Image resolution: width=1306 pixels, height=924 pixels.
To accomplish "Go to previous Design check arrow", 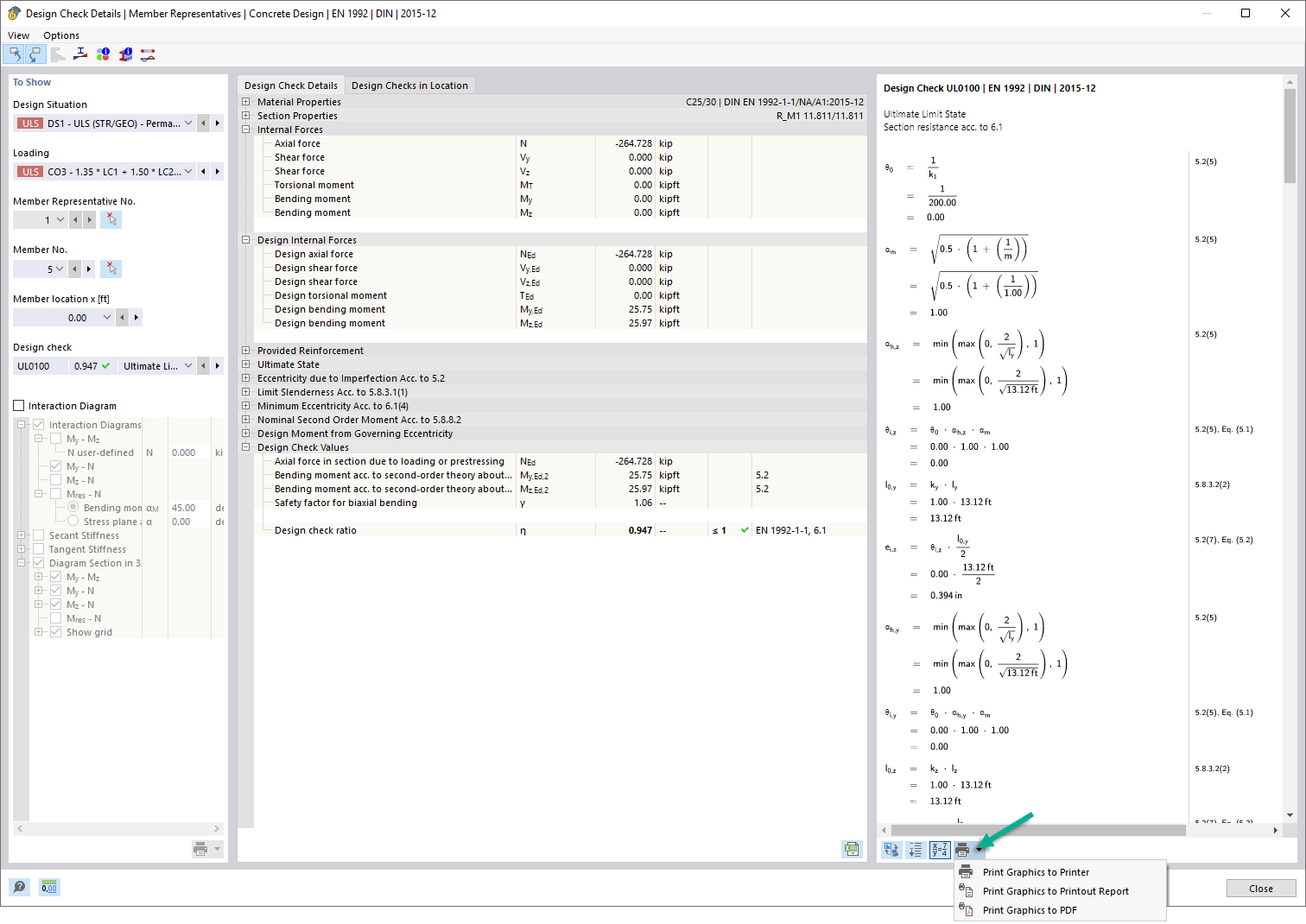I will [204, 366].
